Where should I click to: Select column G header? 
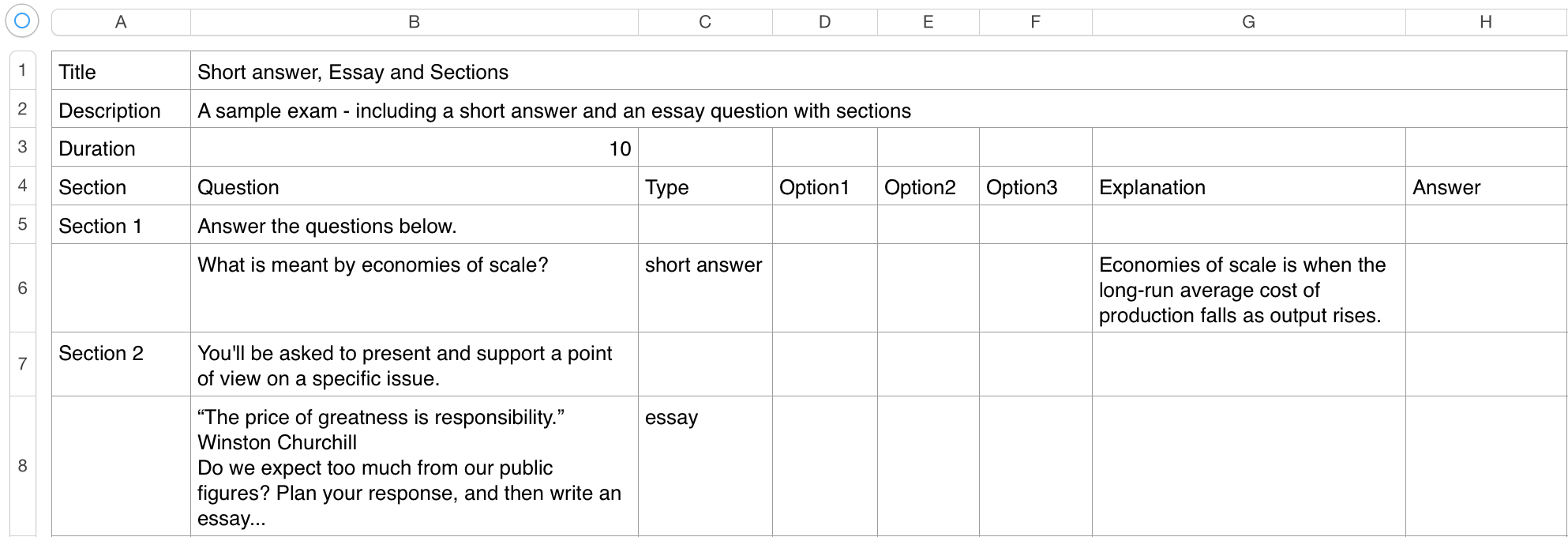point(1248,22)
